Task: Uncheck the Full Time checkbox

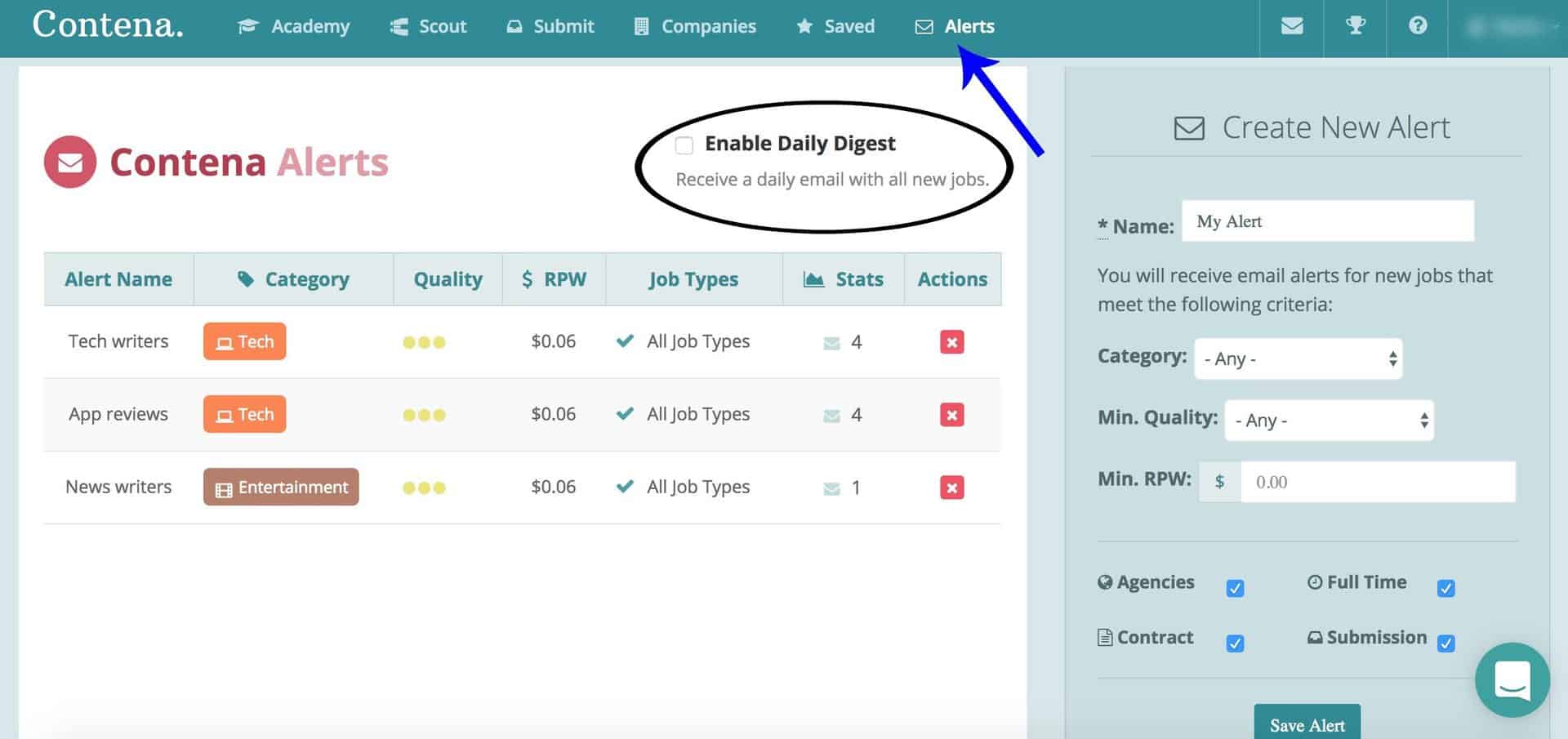Action: pos(1445,588)
